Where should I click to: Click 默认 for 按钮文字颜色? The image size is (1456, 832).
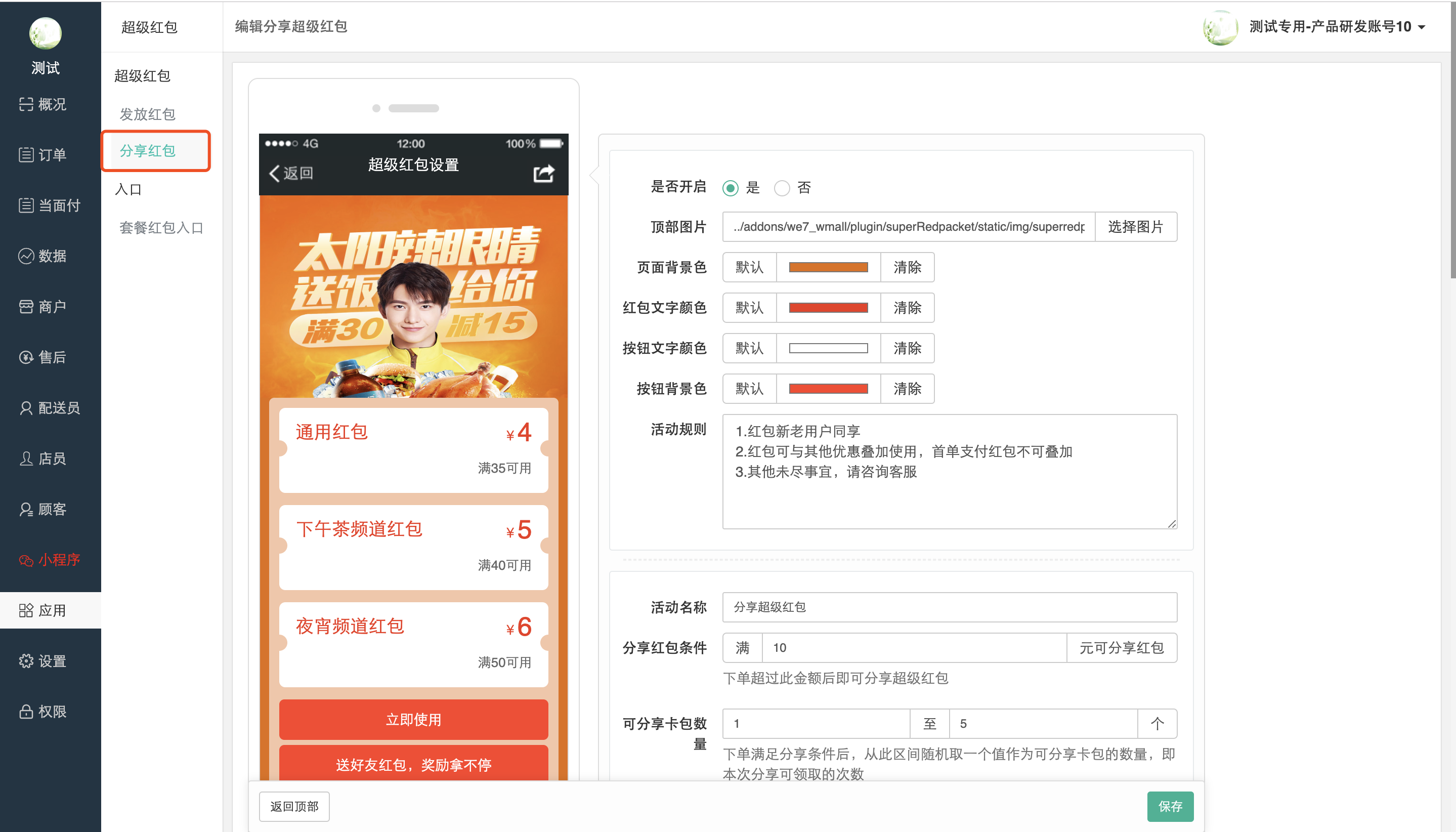[x=749, y=349]
